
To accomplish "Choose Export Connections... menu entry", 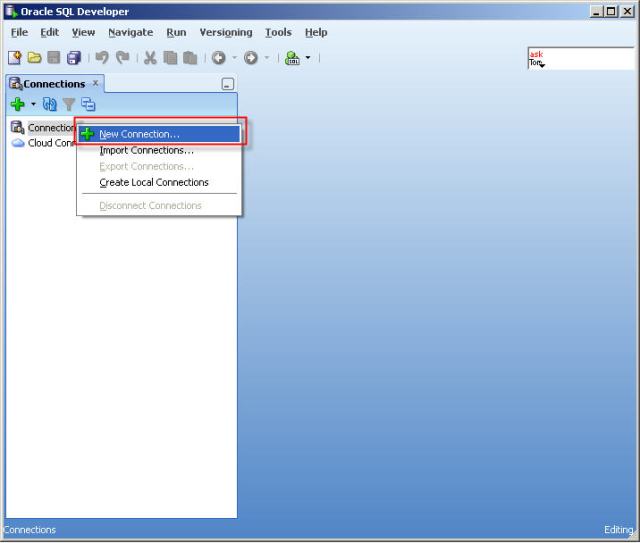I will point(159,166).
